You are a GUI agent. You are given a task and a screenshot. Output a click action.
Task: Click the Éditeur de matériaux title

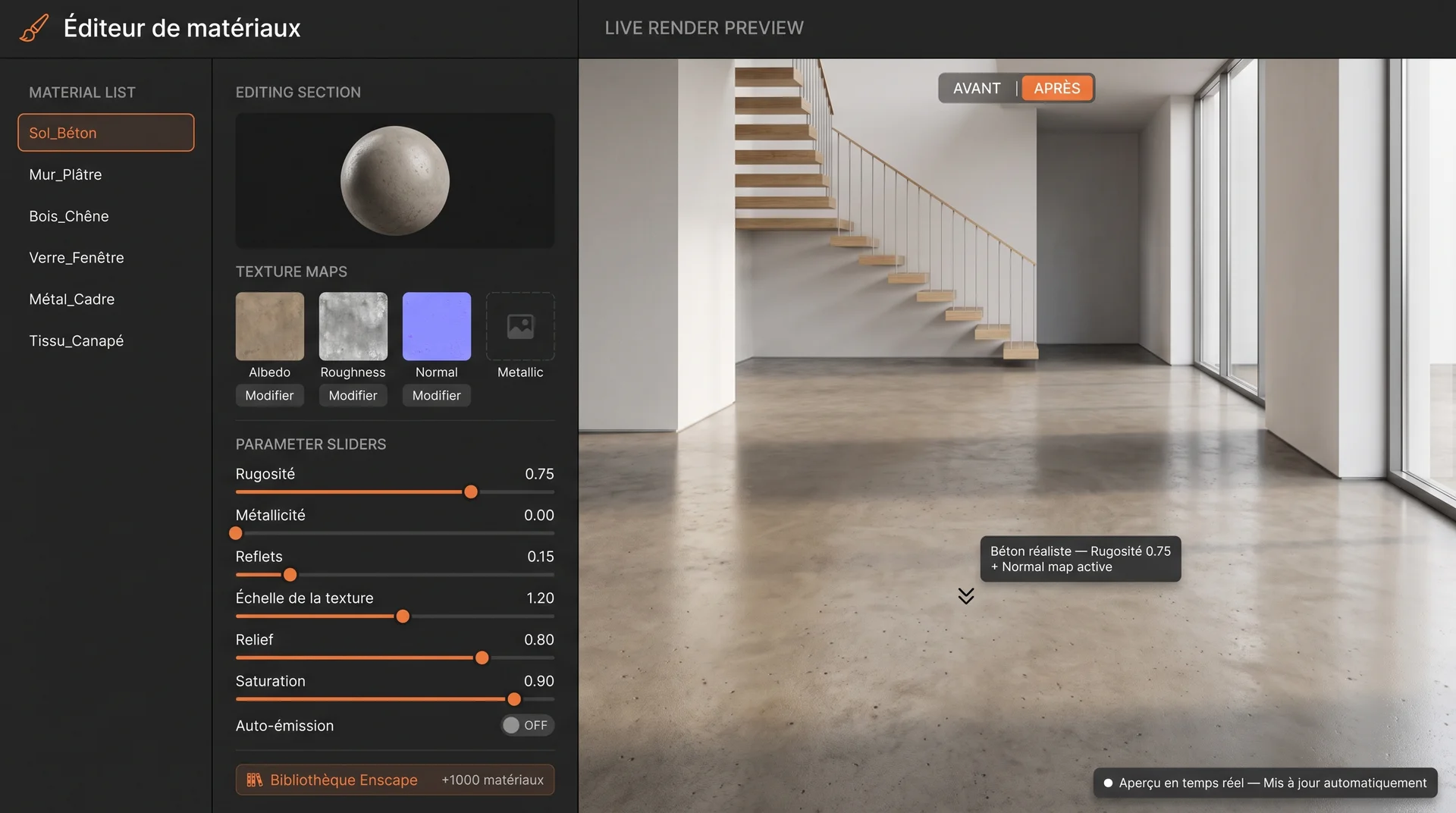(x=182, y=28)
